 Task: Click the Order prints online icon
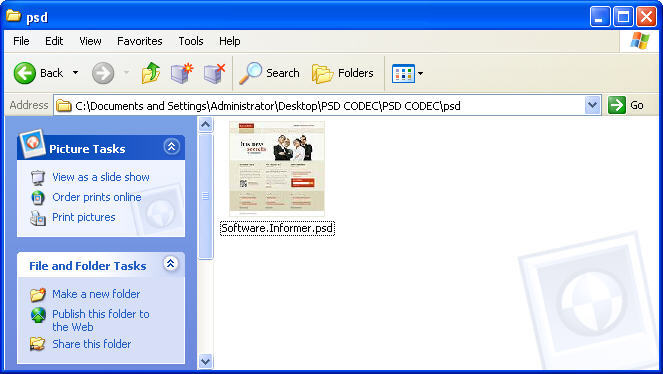coord(38,197)
